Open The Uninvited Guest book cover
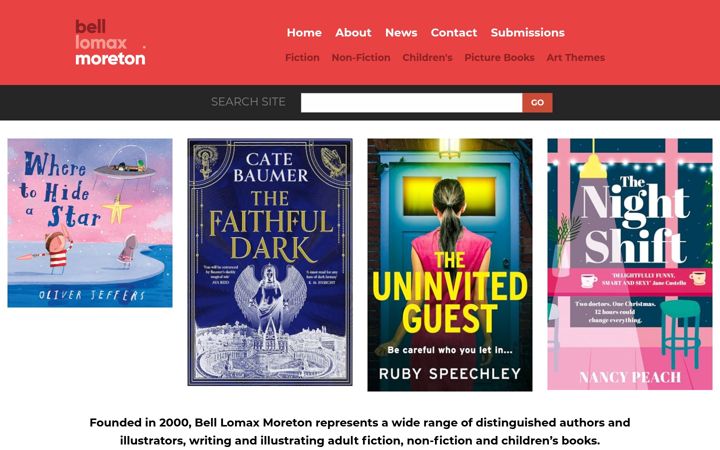The width and height of the screenshot is (720, 450). (450, 265)
